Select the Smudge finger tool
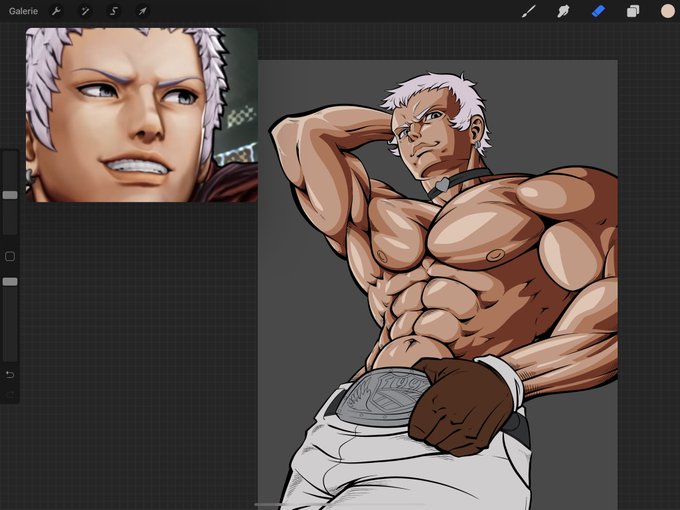Viewport: 680px width, 510px height. (x=563, y=11)
